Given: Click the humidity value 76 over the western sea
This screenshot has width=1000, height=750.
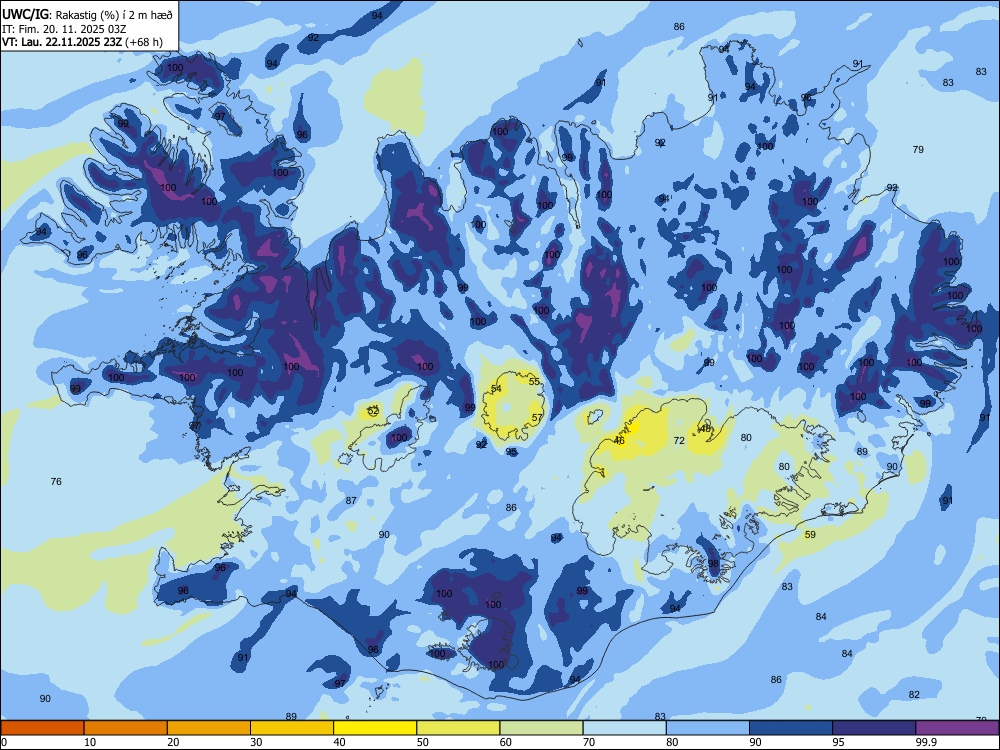Looking at the screenshot, I should [56, 482].
